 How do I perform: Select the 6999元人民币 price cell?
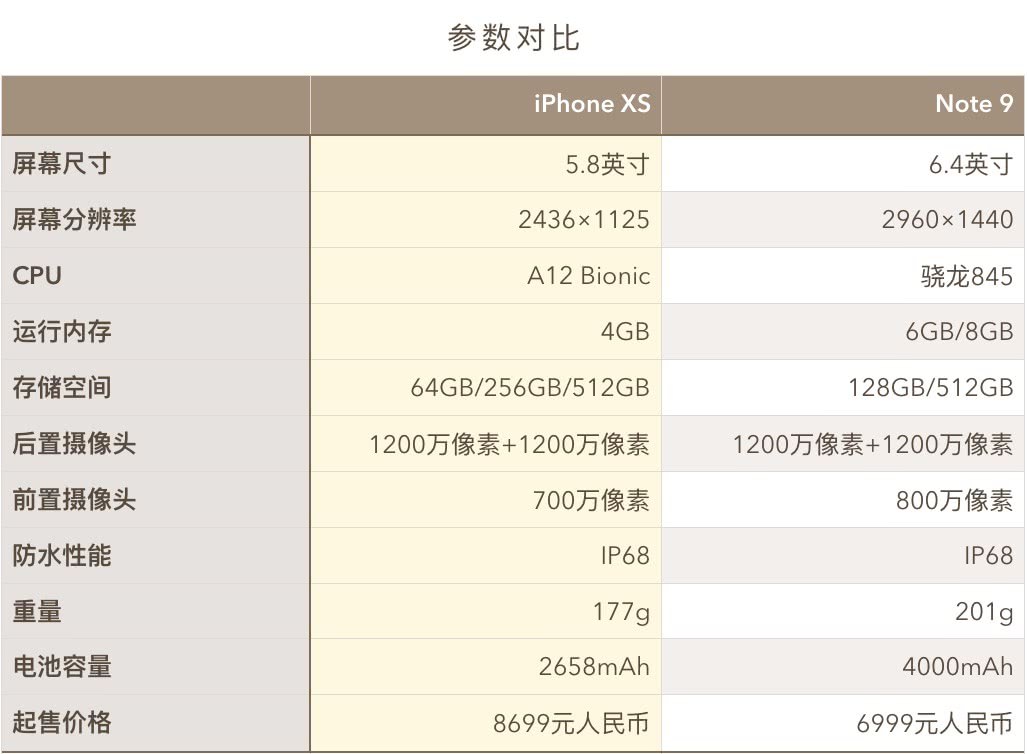[x=934, y=723]
